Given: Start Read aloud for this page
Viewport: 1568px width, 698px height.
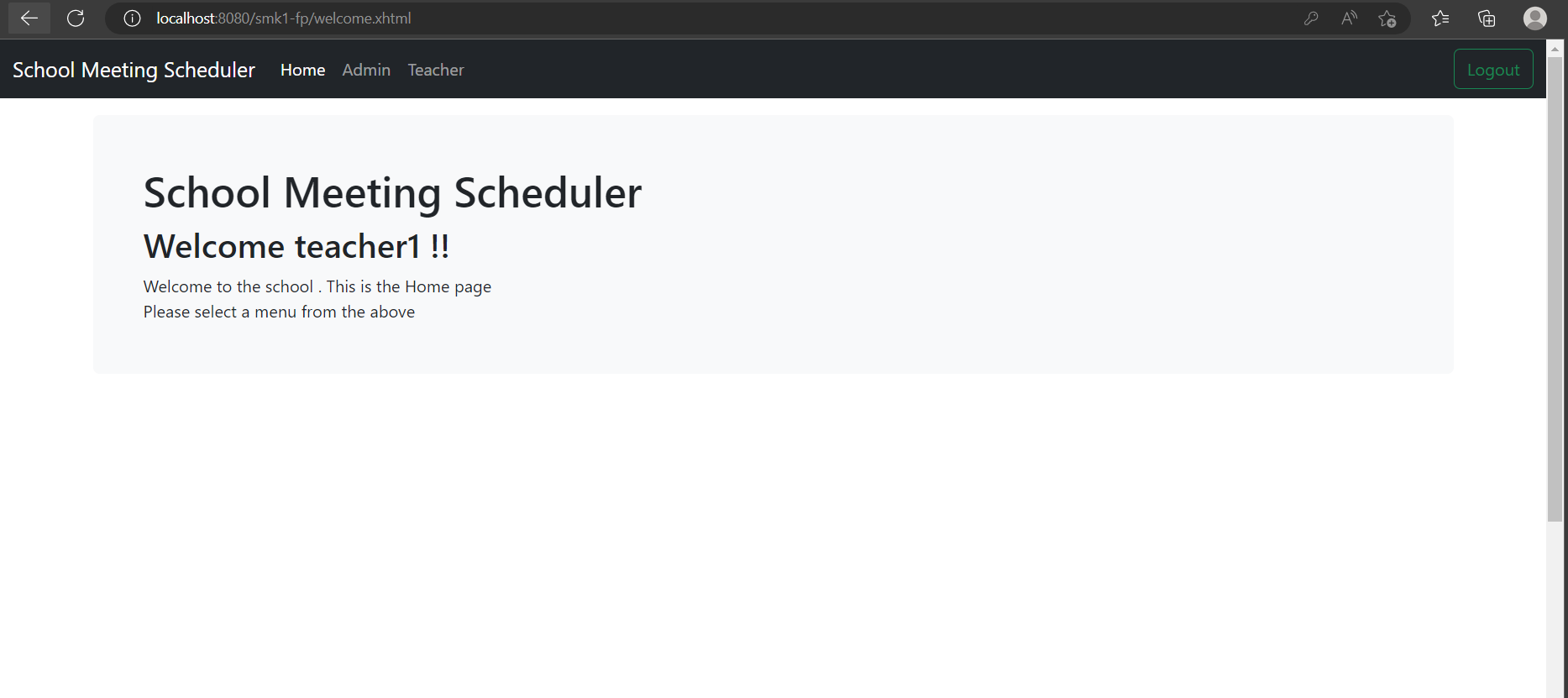Looking at the screenshot, I should [1349, 18].
